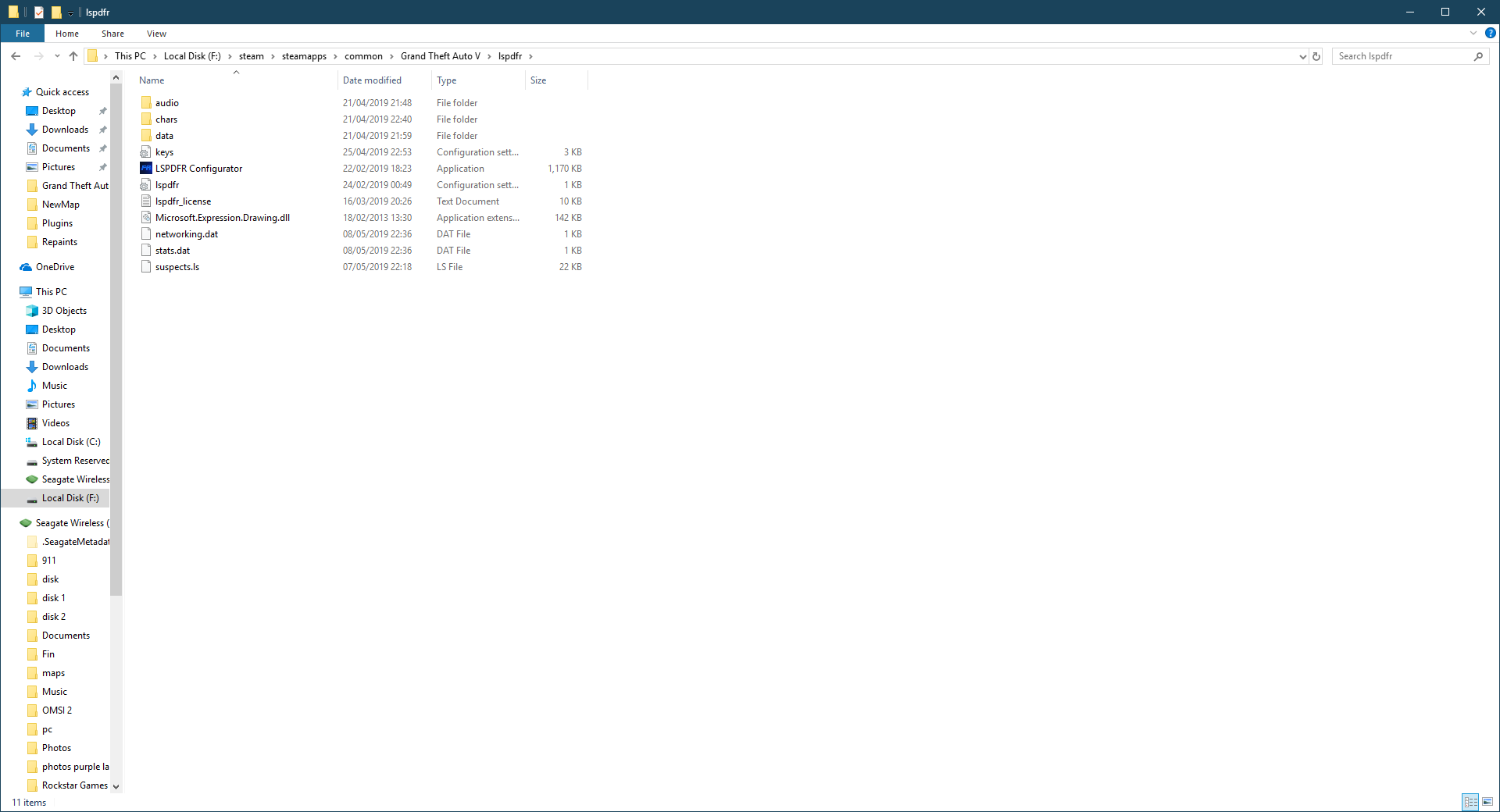Select the stats.dat file icon
The height and width of the screenshot is (812, 1500).
(146, 251)
